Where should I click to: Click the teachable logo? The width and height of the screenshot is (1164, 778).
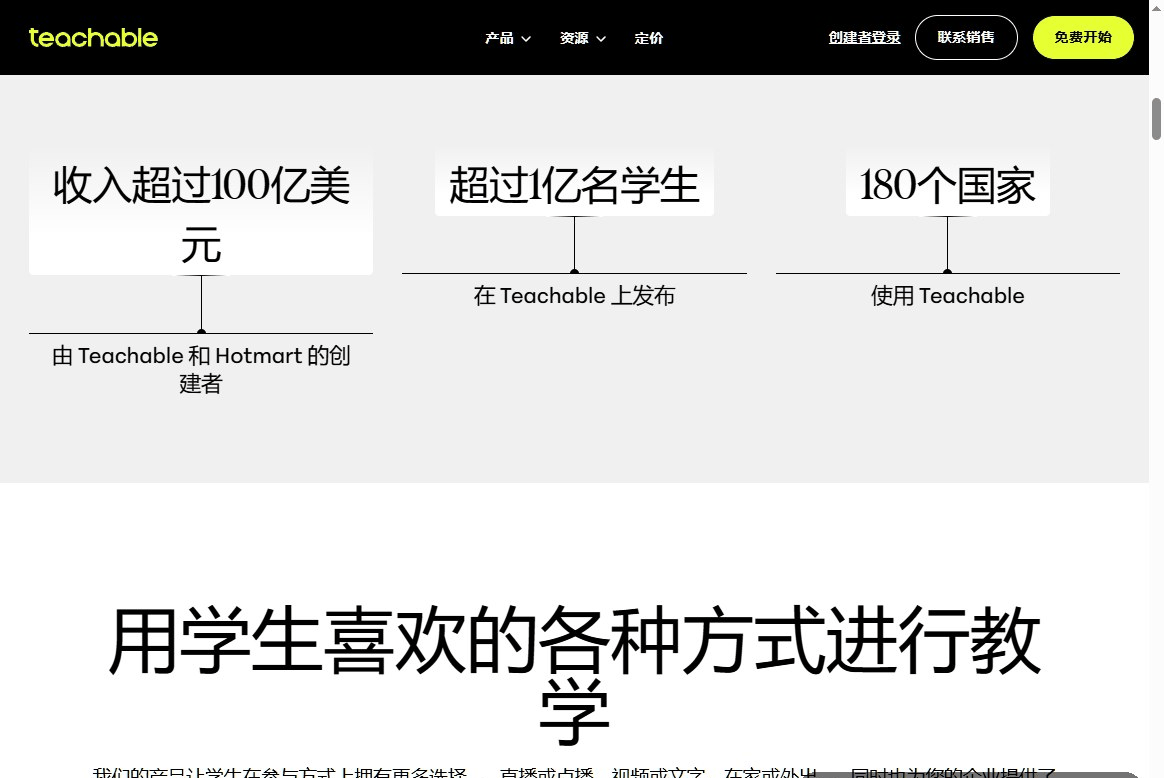[93, 37]
